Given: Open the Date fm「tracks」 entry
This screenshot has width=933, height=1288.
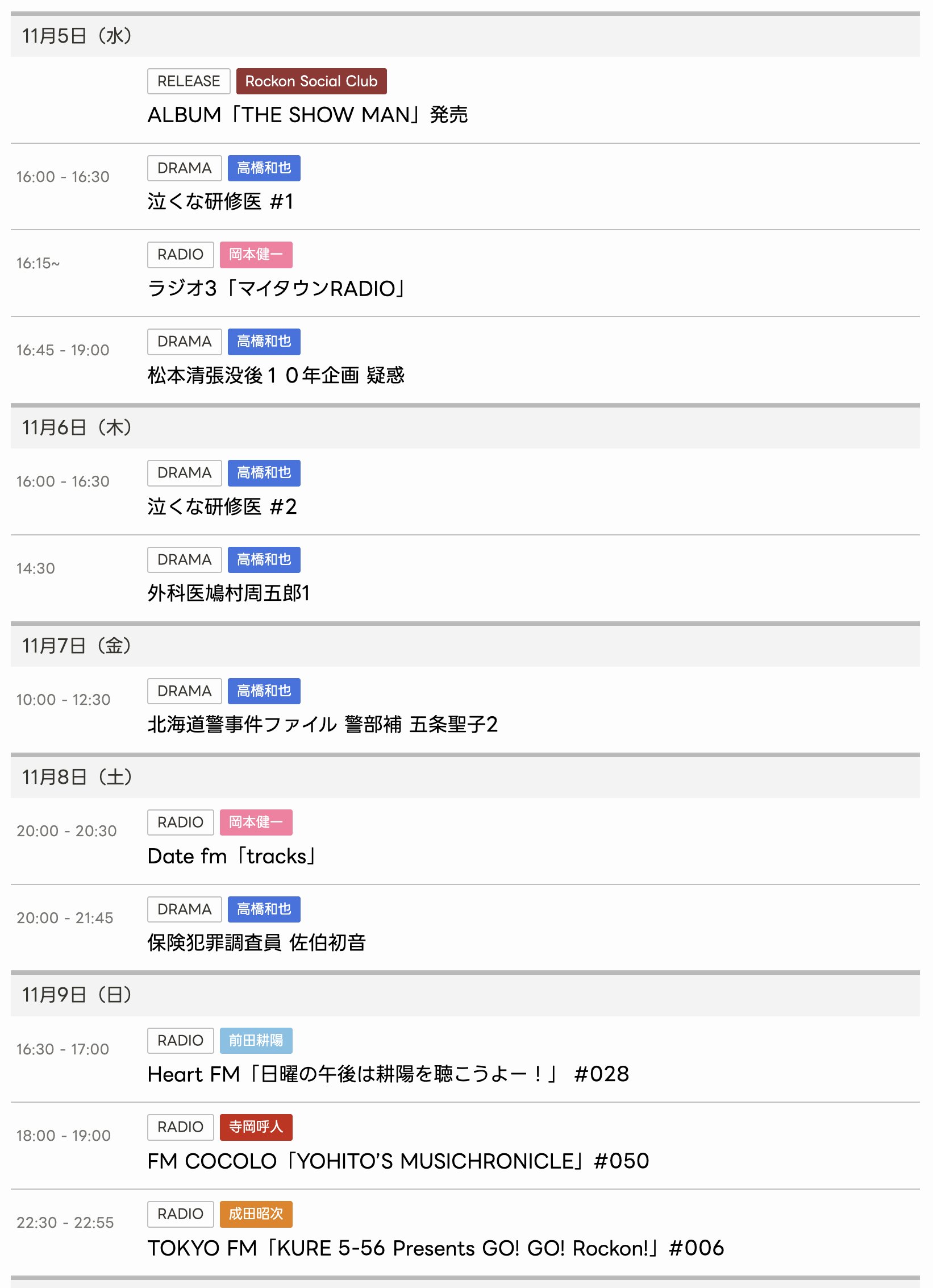Looking at the screenshot, I should (232, 856).
